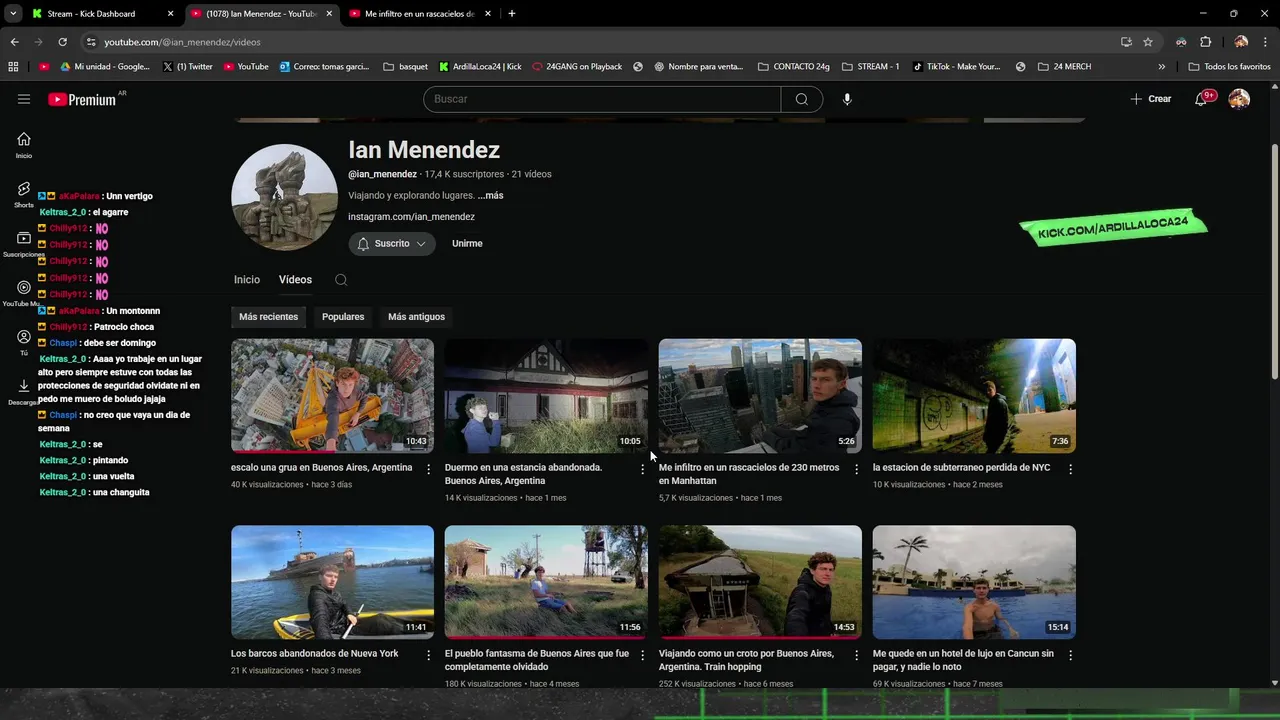This screenshot has width=1280, height=720.
Task: Open options for 'Me infiltro en un rascacielos' video
Action: [856, 469]
